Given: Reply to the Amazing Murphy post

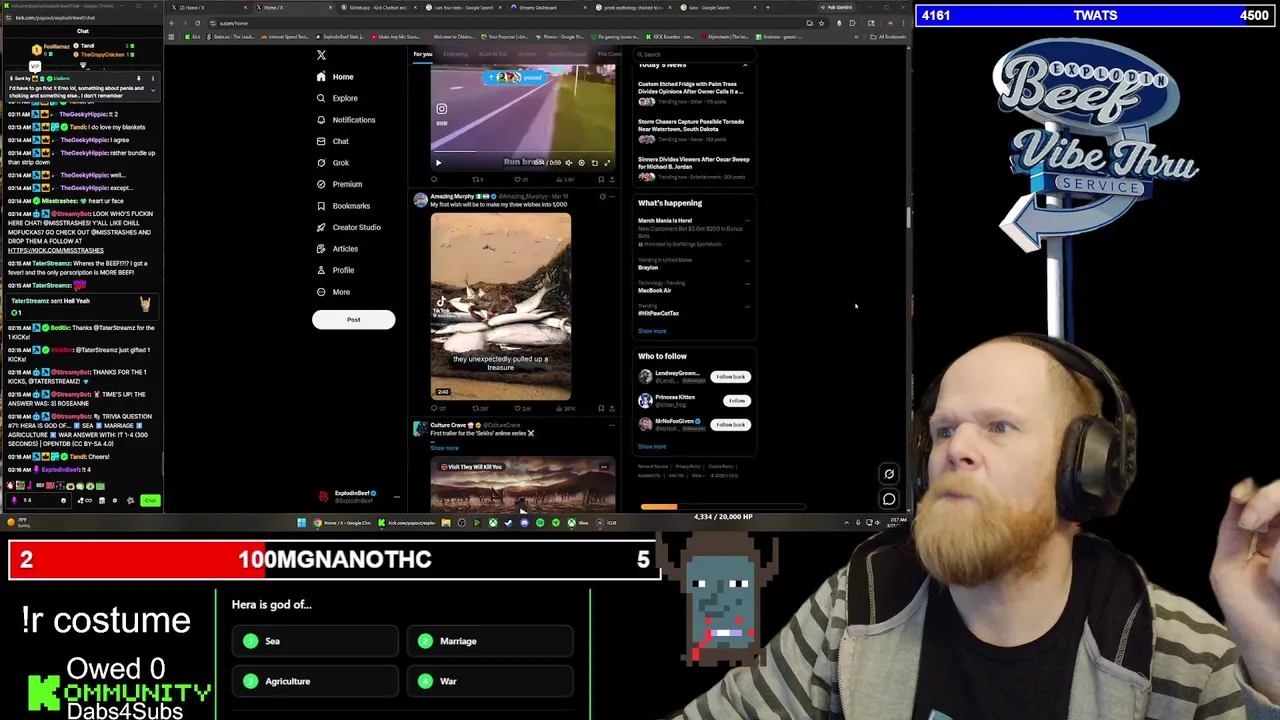Looking at the screenshot, I should [x=436, y=408].
